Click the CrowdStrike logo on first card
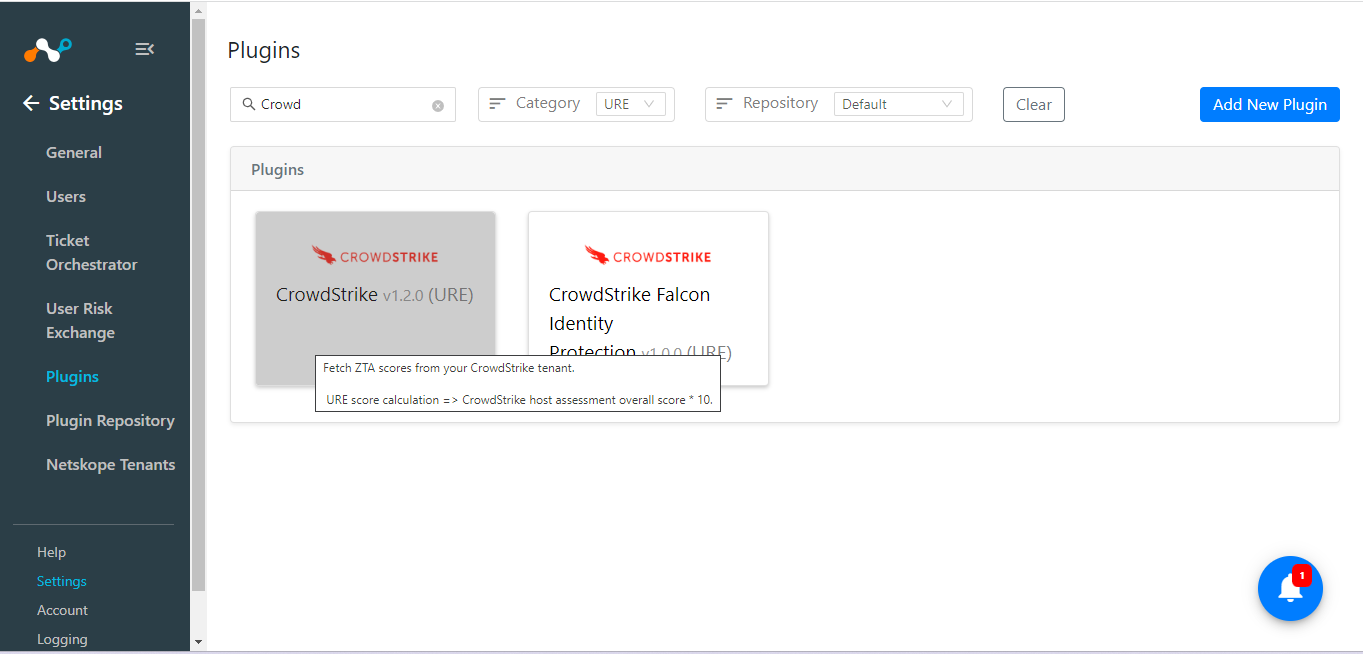 [x=375, y=256]
